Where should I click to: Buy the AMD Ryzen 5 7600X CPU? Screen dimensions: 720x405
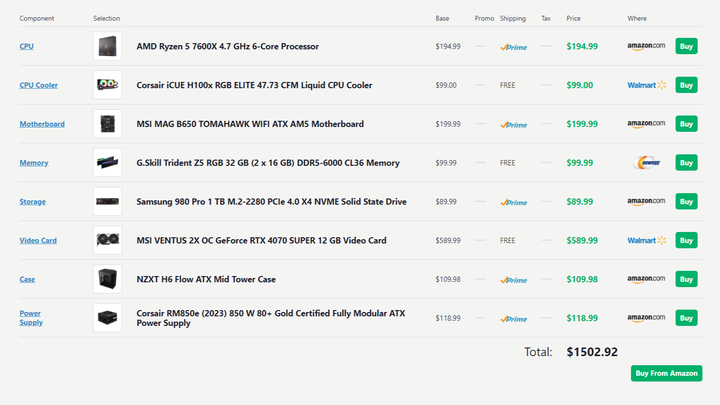686,46
